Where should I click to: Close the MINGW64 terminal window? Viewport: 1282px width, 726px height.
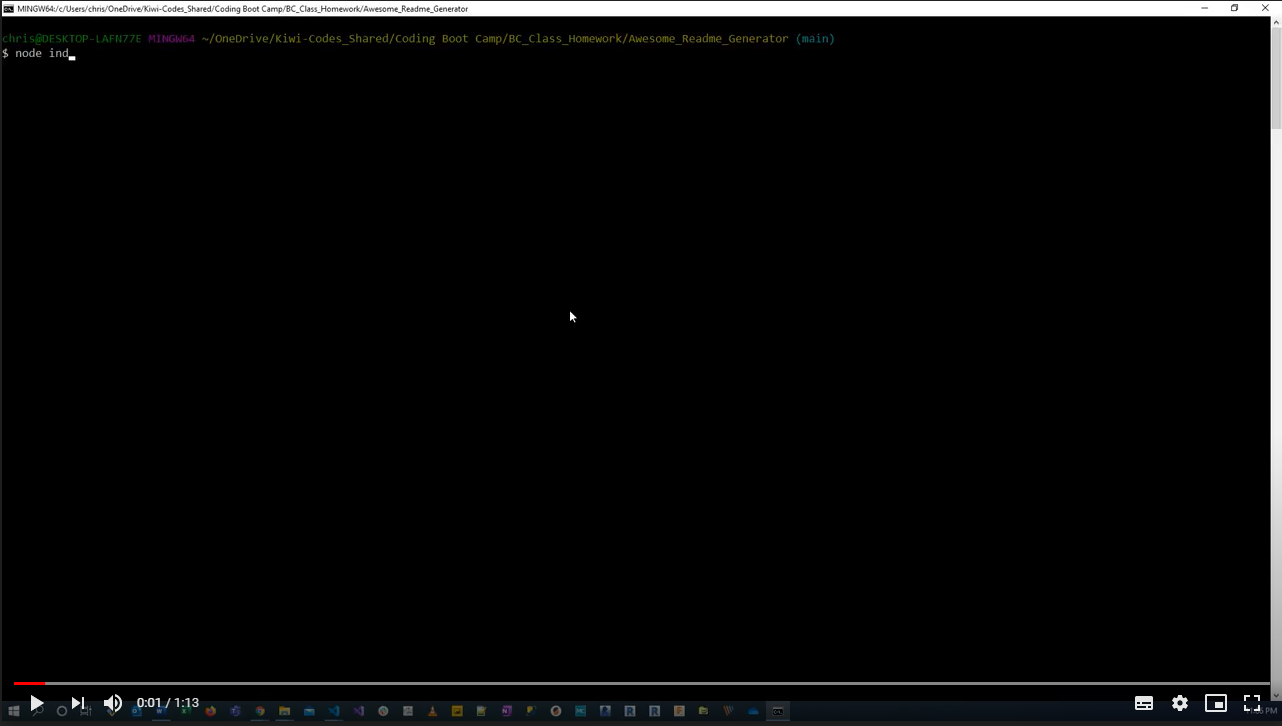click(1265, 8)
